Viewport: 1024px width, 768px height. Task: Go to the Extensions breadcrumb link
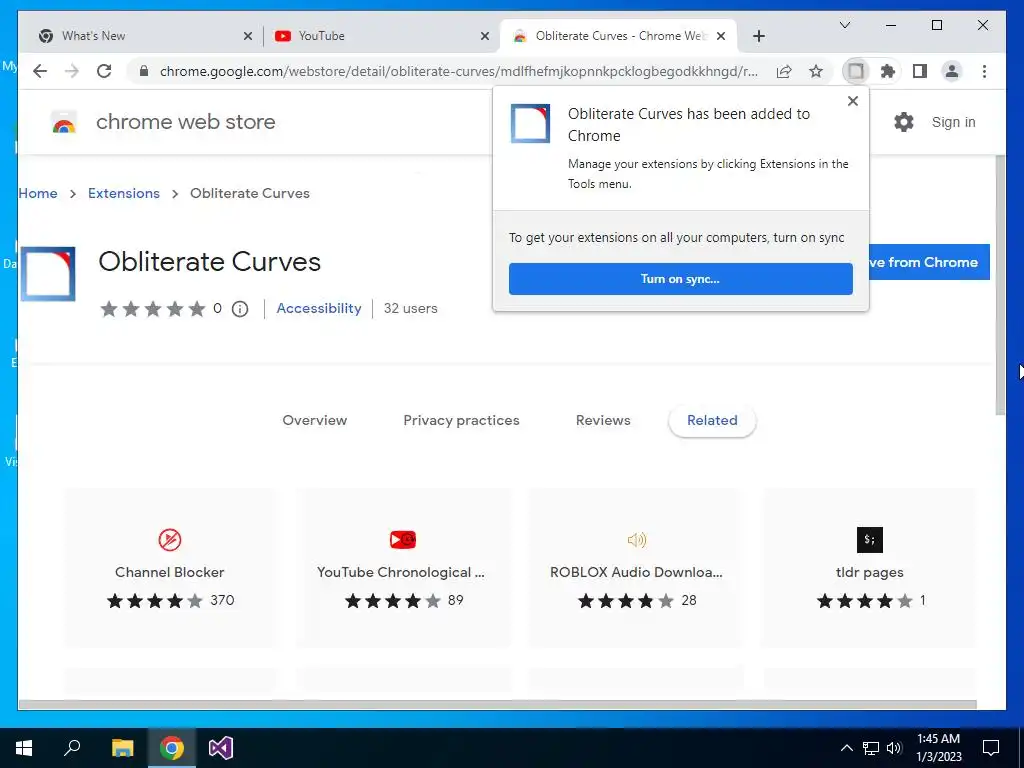pyautogui.click(x=123, y=193)
